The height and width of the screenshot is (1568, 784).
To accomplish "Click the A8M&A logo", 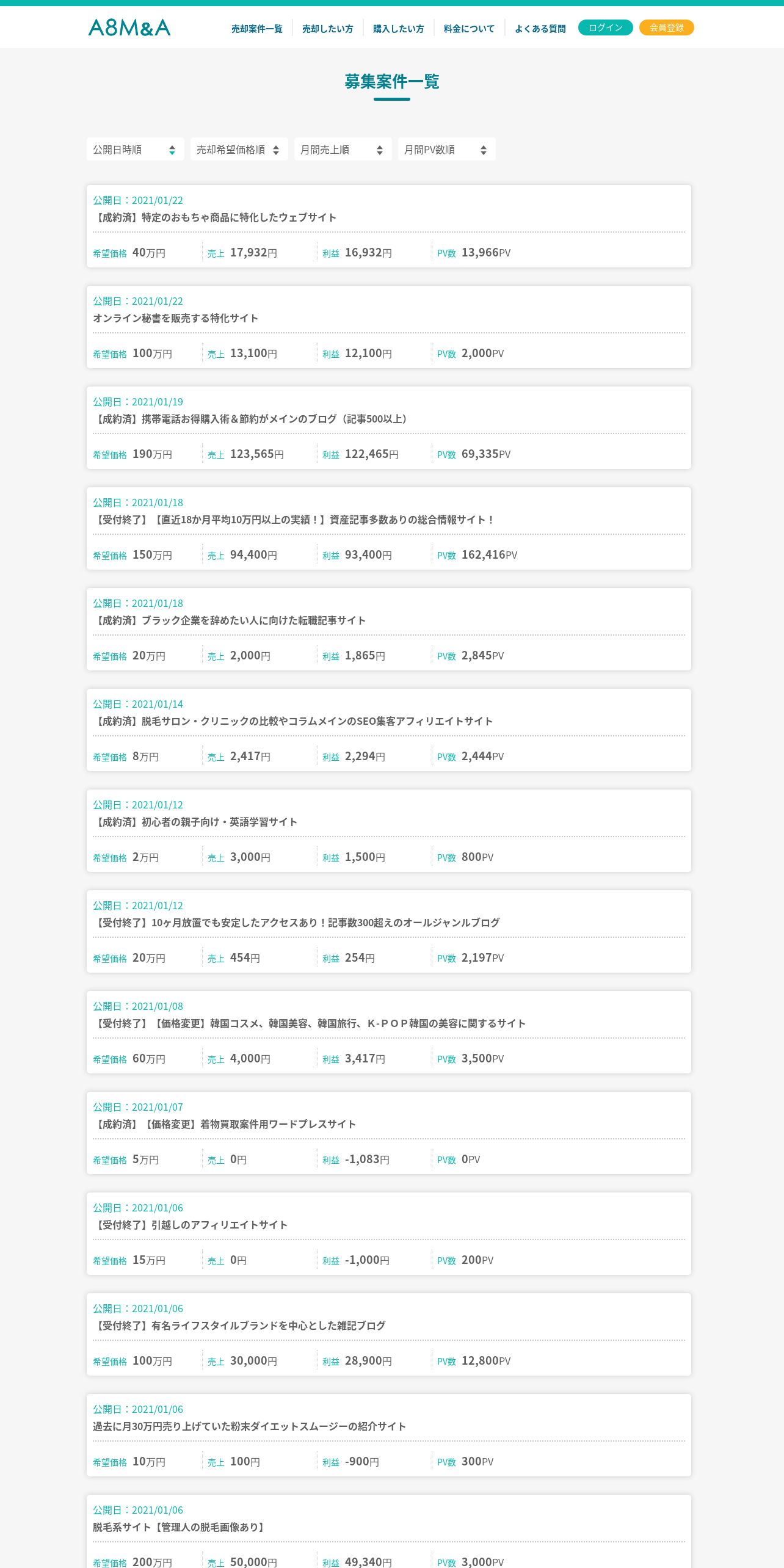I will pos(129,27).
